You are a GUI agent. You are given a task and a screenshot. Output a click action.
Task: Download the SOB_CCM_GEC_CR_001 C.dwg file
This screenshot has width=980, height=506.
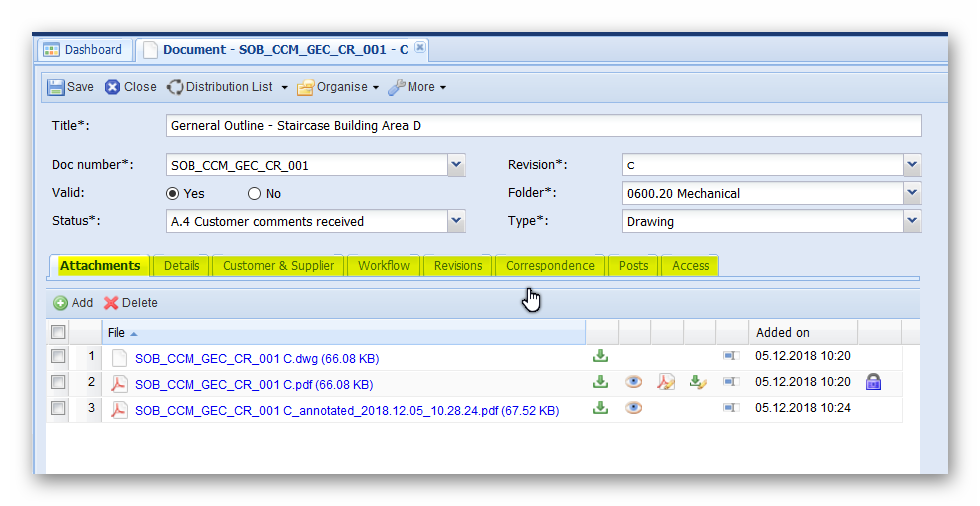coord(600,356)
